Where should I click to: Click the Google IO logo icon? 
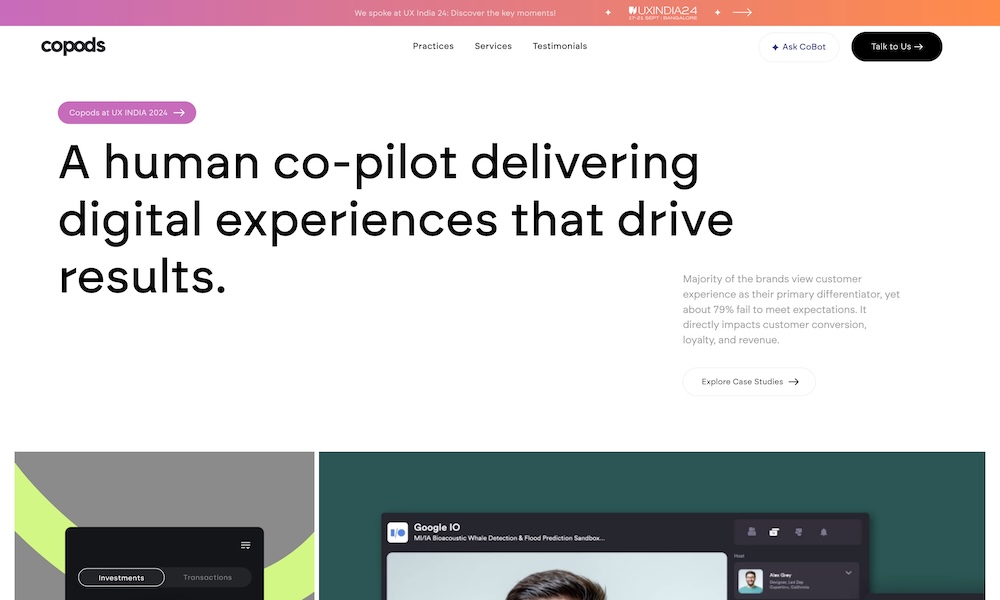(x=397, y=531)
